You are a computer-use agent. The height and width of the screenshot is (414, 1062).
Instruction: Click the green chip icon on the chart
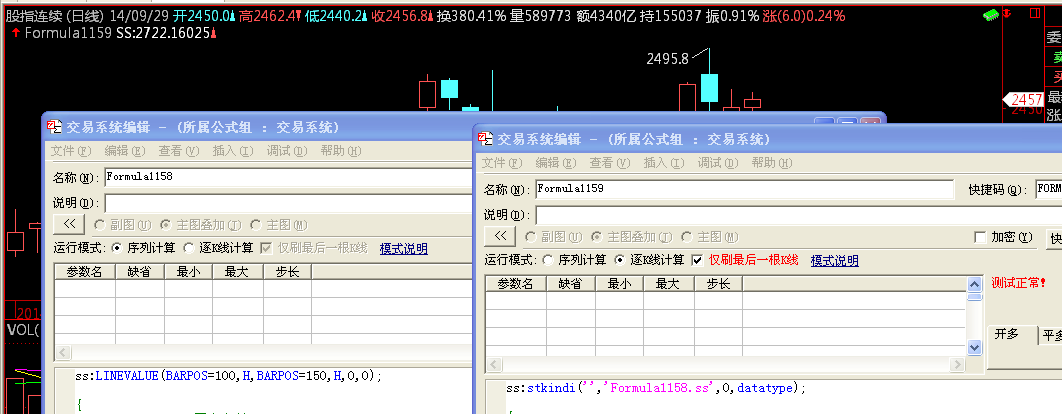tap(991, 13)
